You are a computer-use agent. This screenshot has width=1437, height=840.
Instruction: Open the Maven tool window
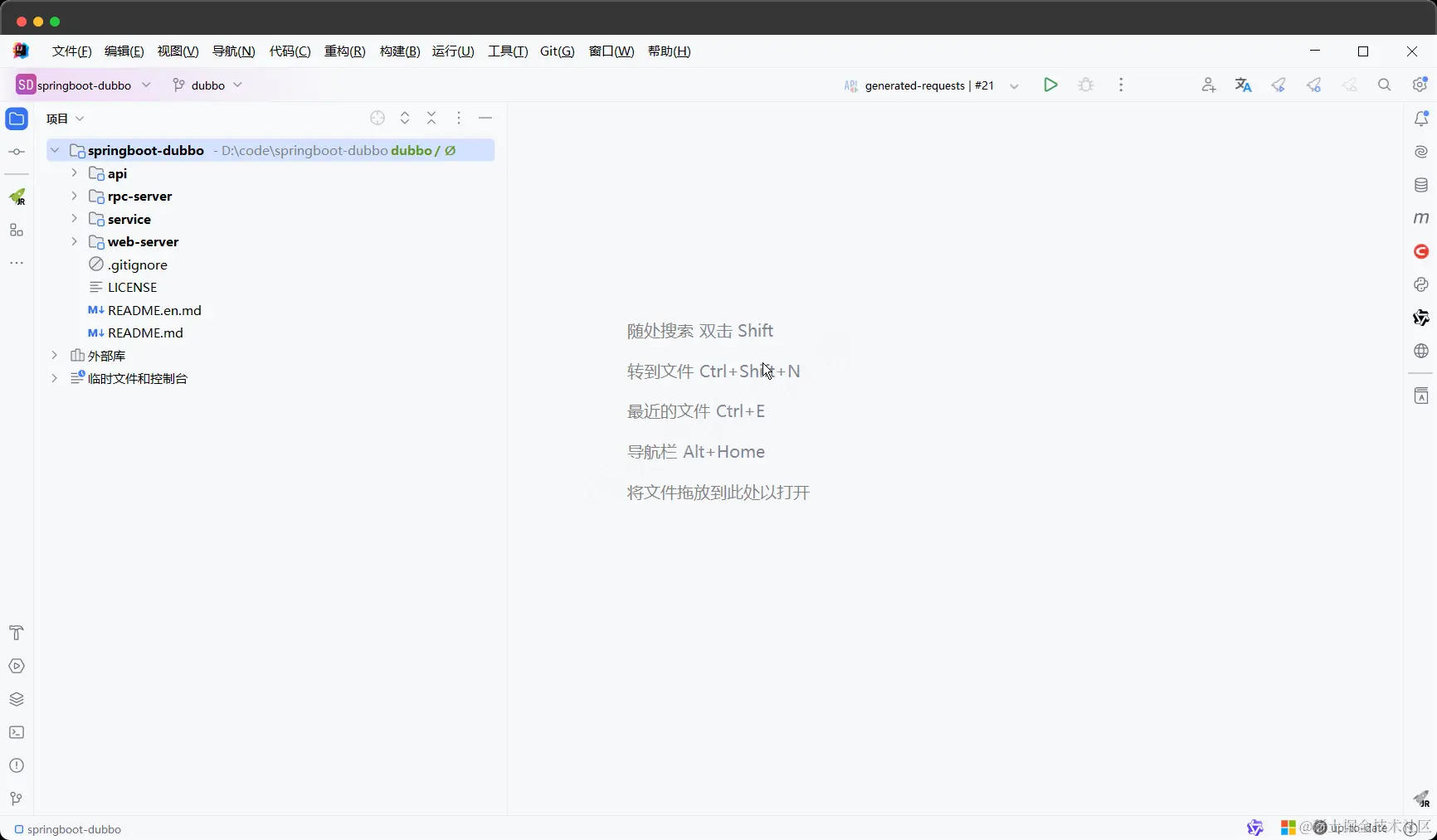tap(1421, 218)
